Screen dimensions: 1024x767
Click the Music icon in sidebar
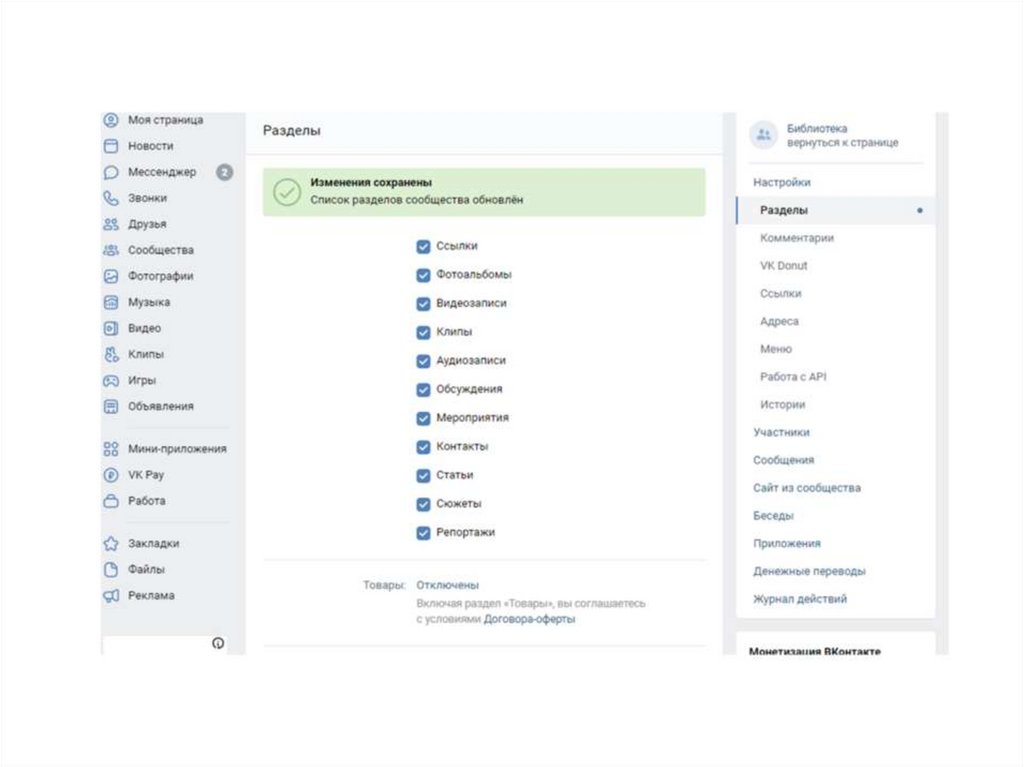(111, 302)
